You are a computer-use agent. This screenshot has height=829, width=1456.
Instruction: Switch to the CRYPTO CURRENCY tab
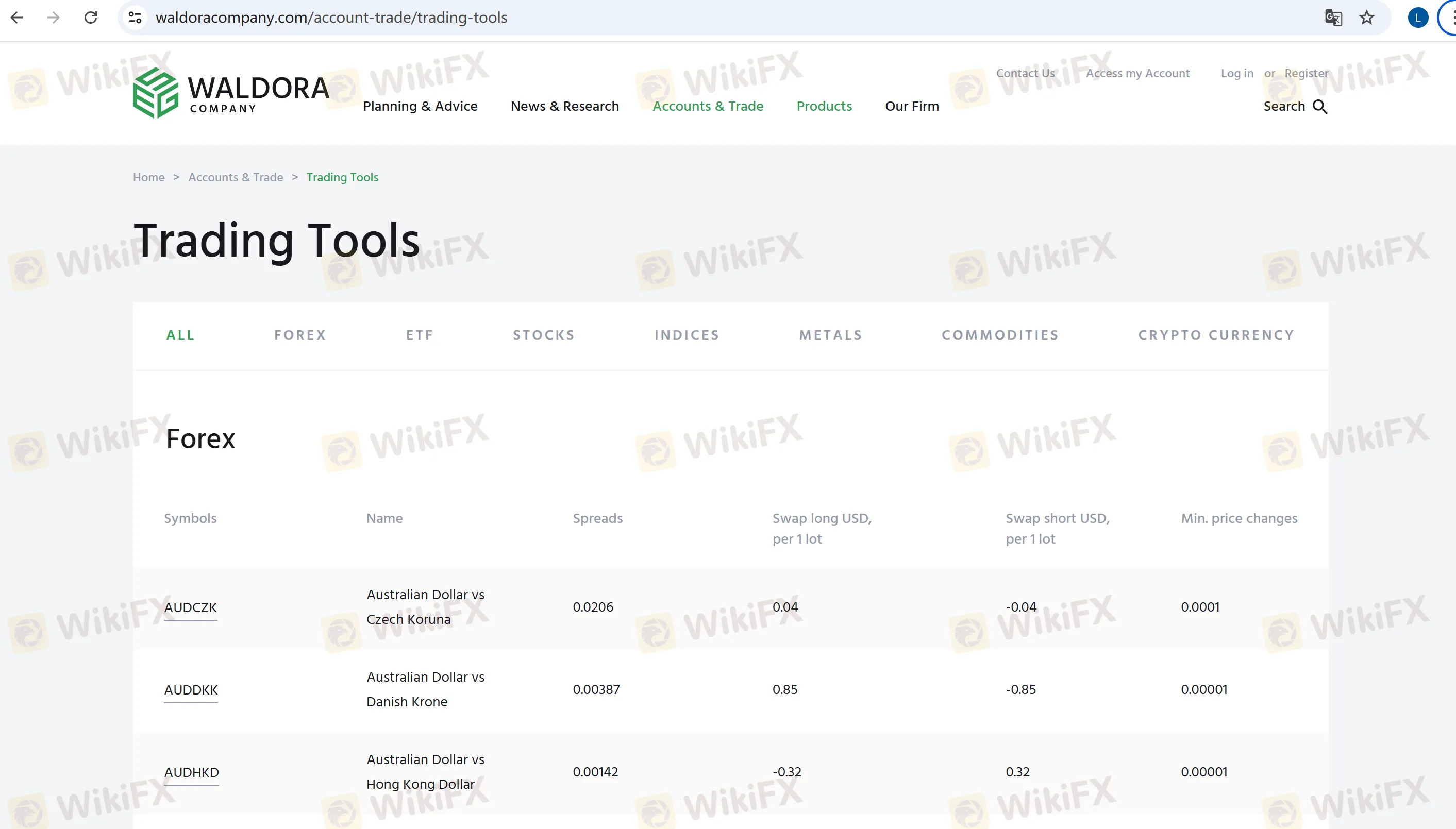pyautogui.click(x=1216, y=335)
